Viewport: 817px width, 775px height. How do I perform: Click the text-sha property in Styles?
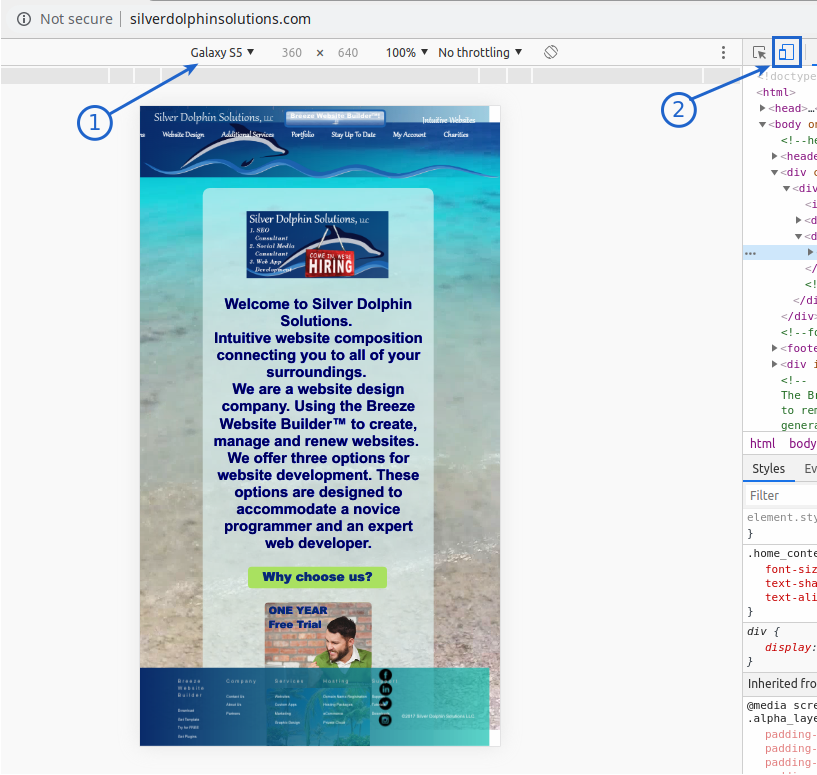click(791, 584)
